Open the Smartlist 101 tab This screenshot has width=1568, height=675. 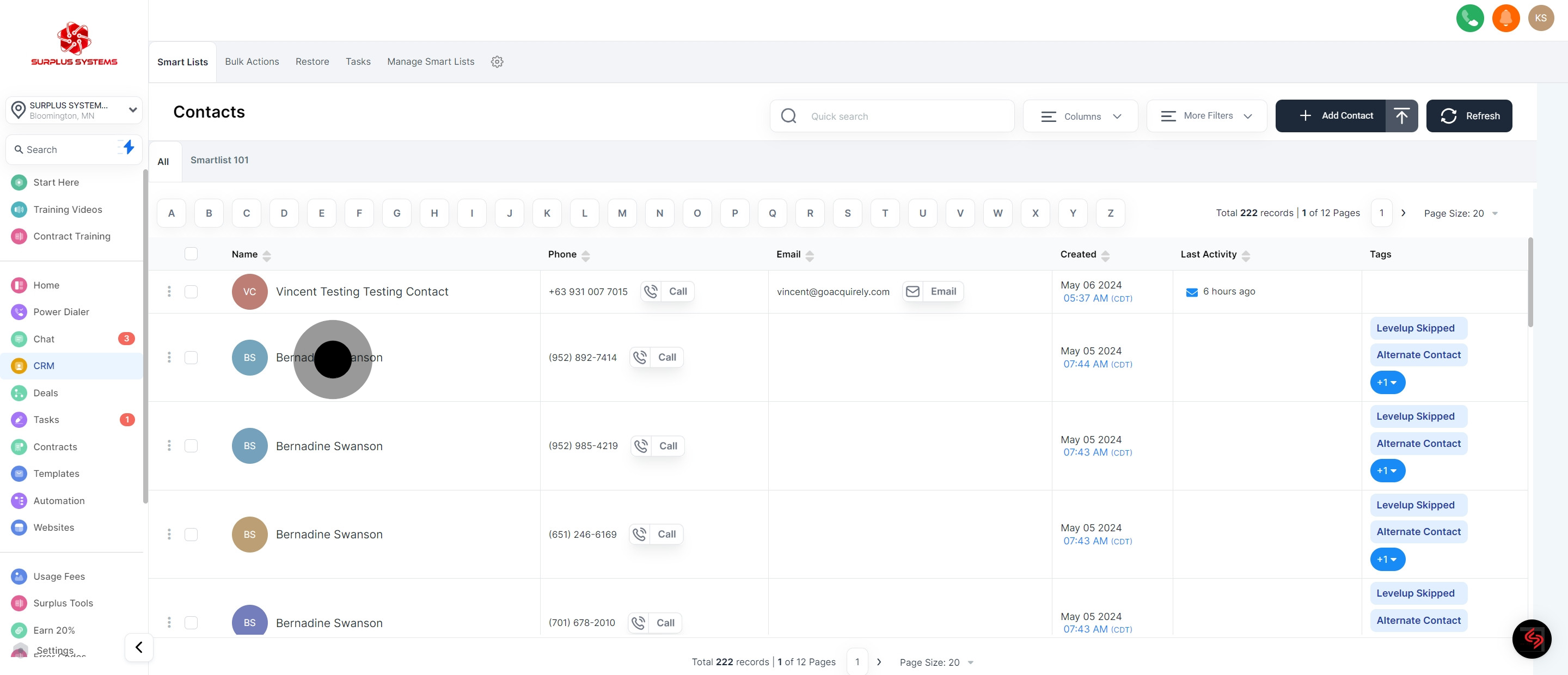(x=219, y=160)
